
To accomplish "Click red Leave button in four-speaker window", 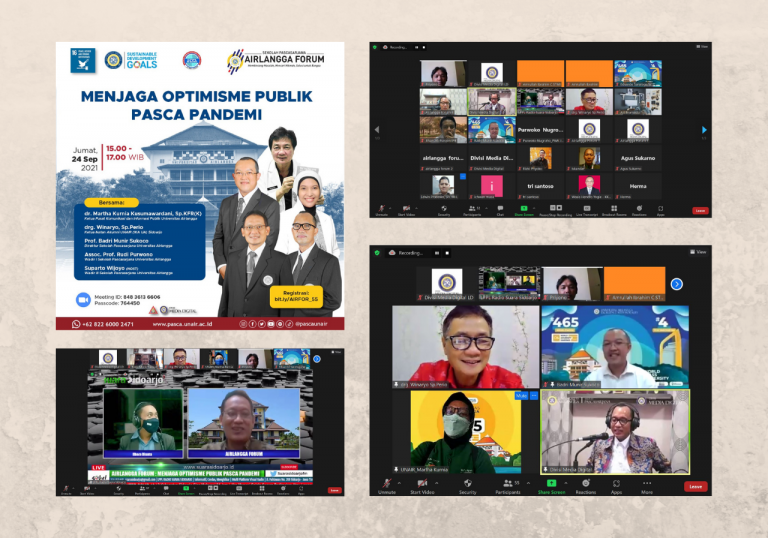I will pos(696,487).
